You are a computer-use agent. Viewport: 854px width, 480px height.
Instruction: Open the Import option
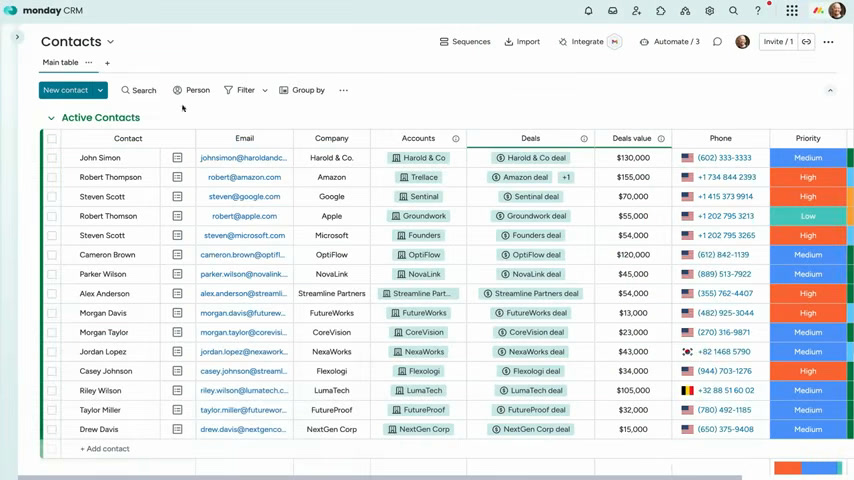[522, 42]
